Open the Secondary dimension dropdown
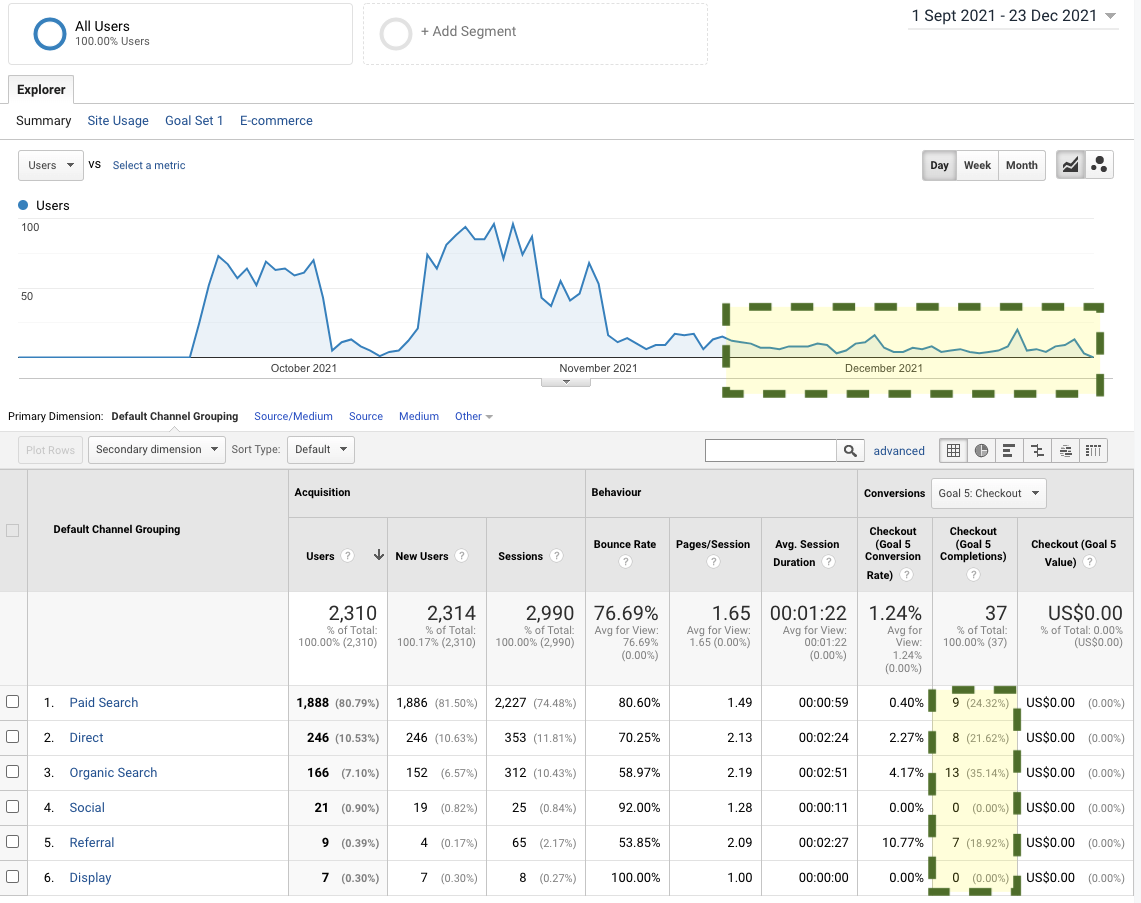Image resolution: width=1141 pixels, height=903 pixels. coord(156,450)
